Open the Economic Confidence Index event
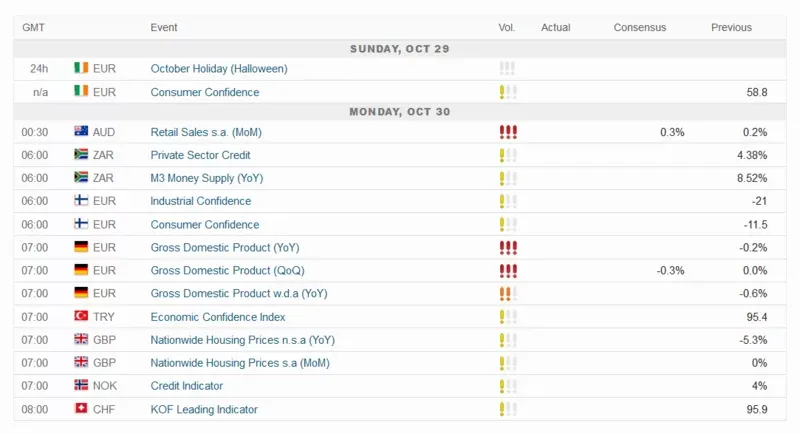This screenshot has height=434, width=800. click(217, 317)
